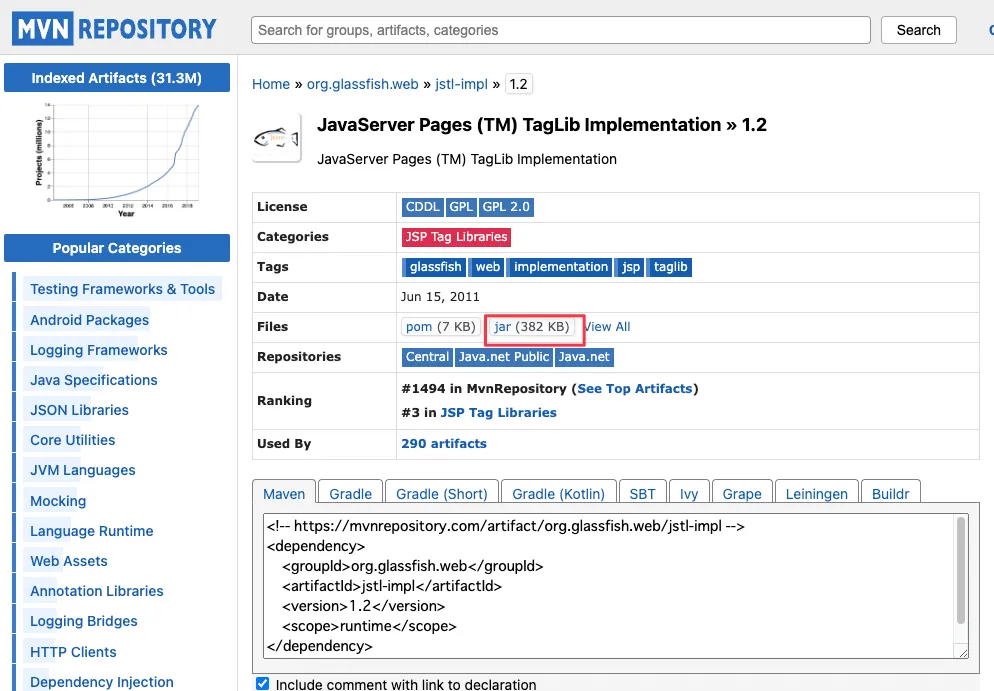The height and width of the screenshot is (691, 994).
Task: Open Web Assets category
Action: coord(68,561)
